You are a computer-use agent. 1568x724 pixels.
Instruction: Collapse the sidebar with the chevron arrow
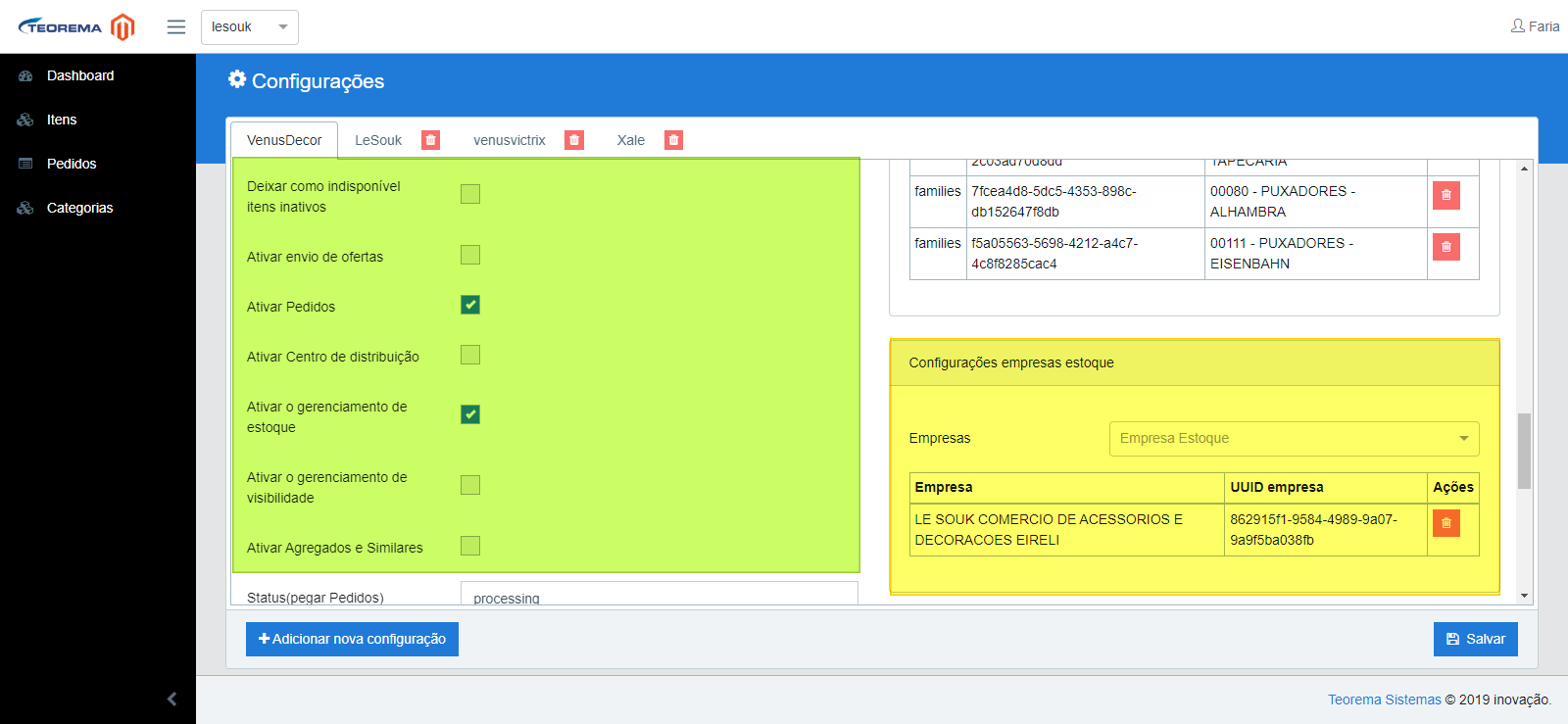[172, 699]
